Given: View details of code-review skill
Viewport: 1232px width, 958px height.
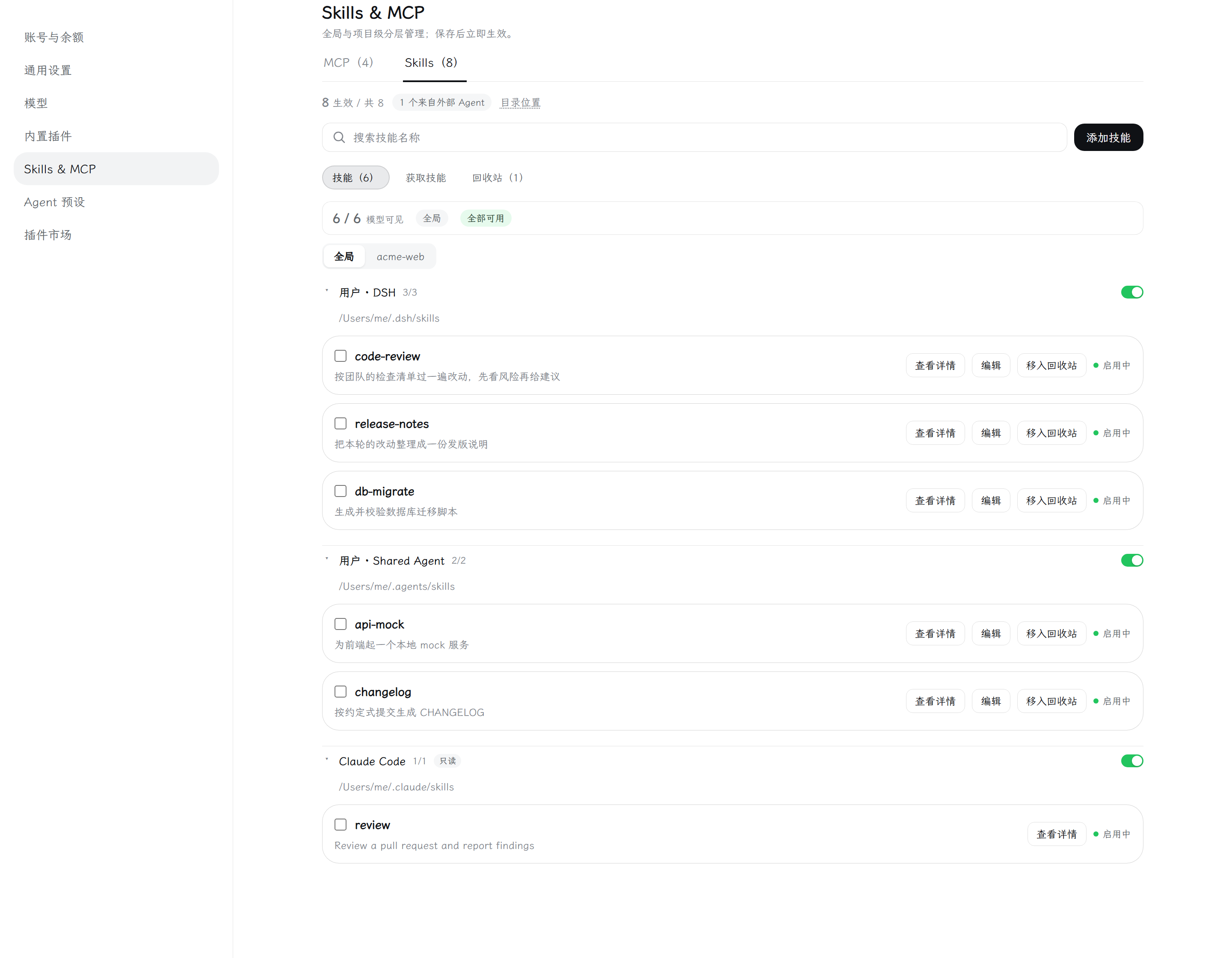Looking at the screenshot, I should click(935, 365).
